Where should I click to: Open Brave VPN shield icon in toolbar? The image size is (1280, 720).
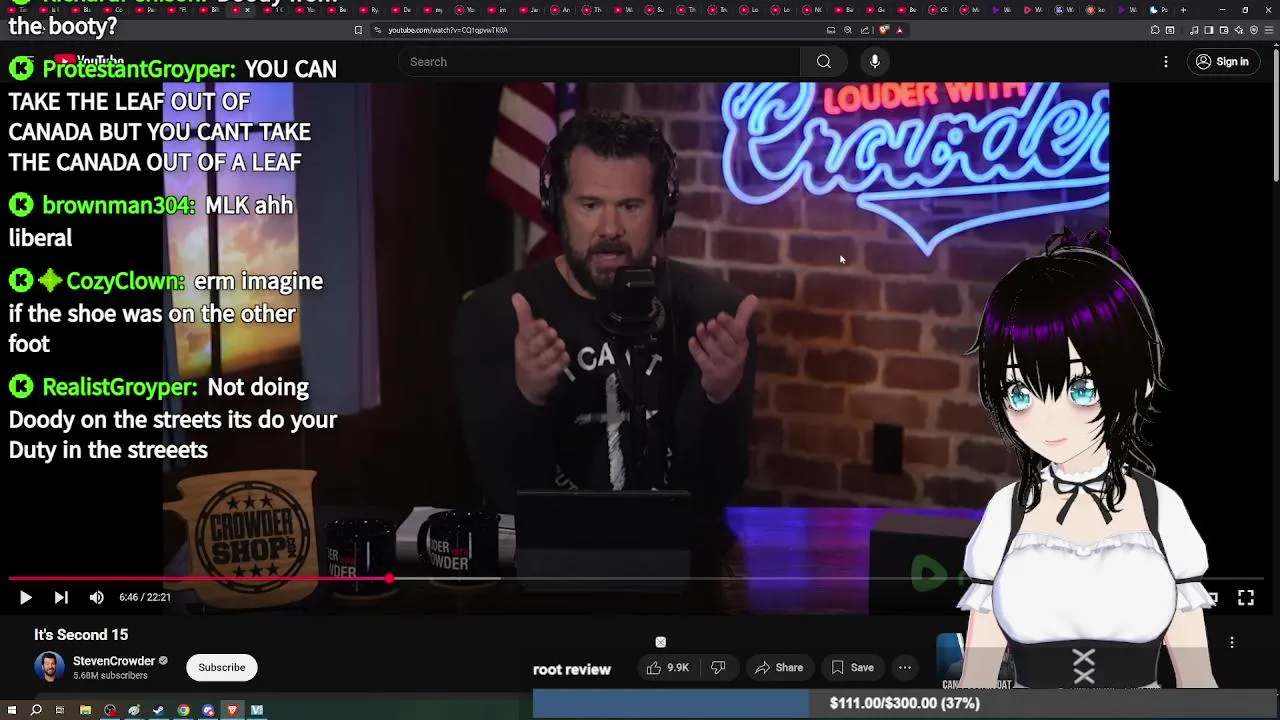[1254, 30]
